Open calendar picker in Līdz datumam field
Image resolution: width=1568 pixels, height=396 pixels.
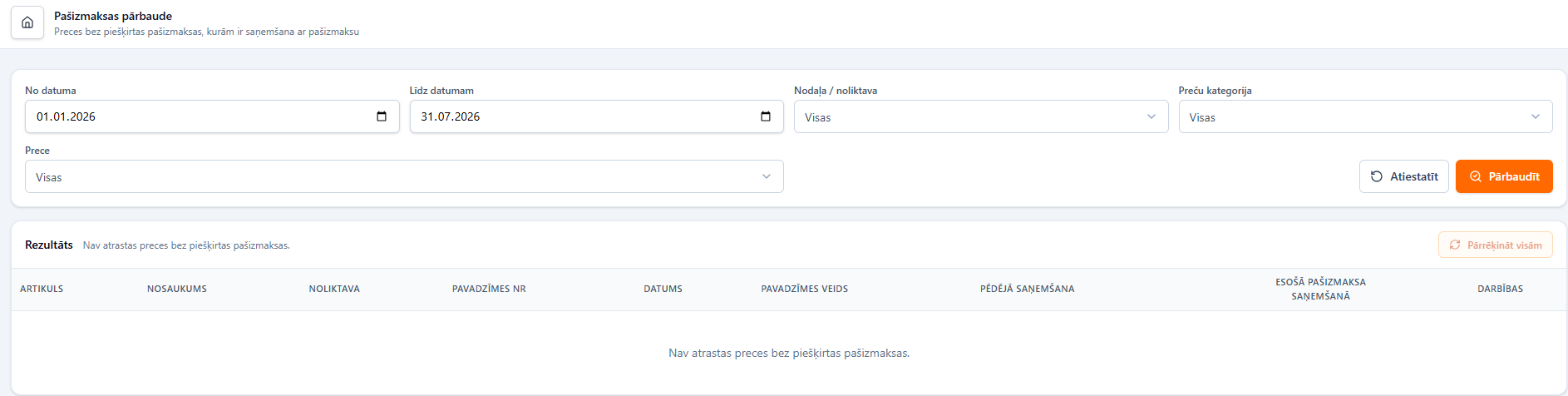[x=766, y=116]
